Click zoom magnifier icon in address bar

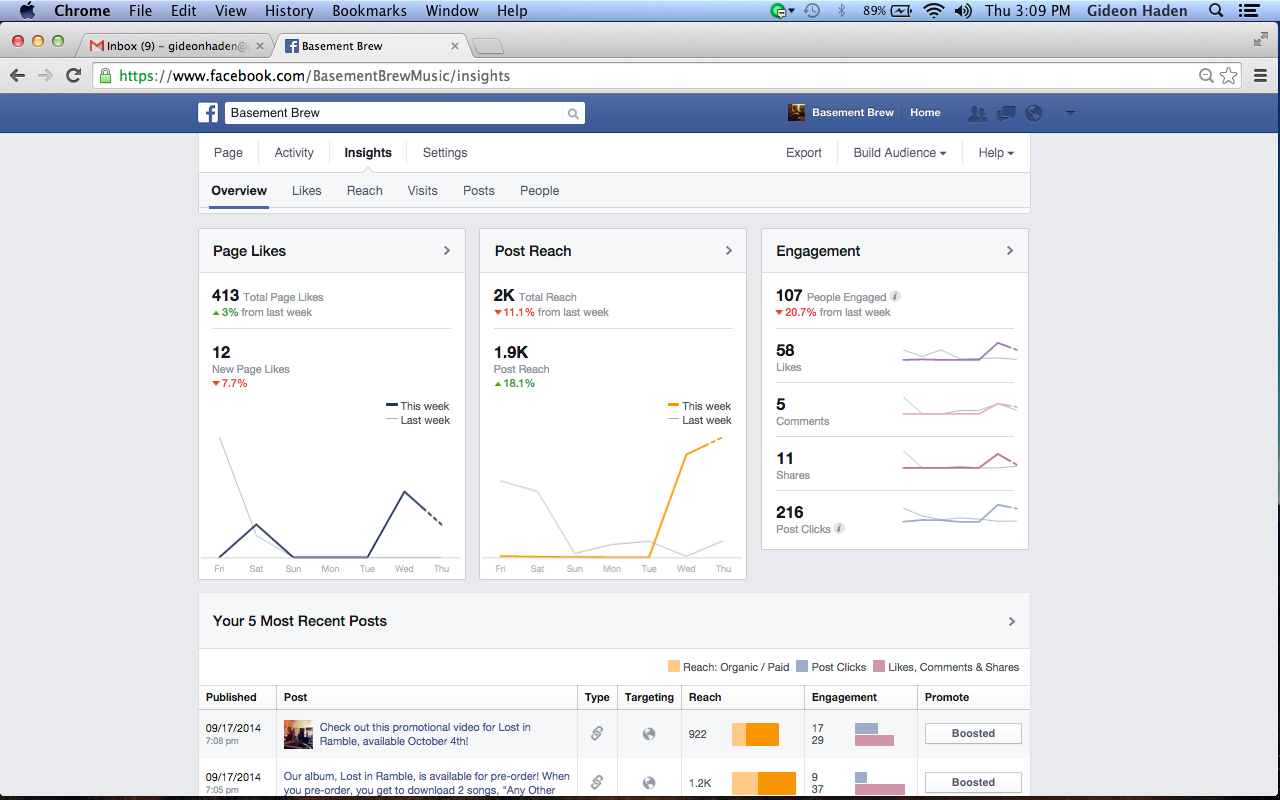point(1207,75)
